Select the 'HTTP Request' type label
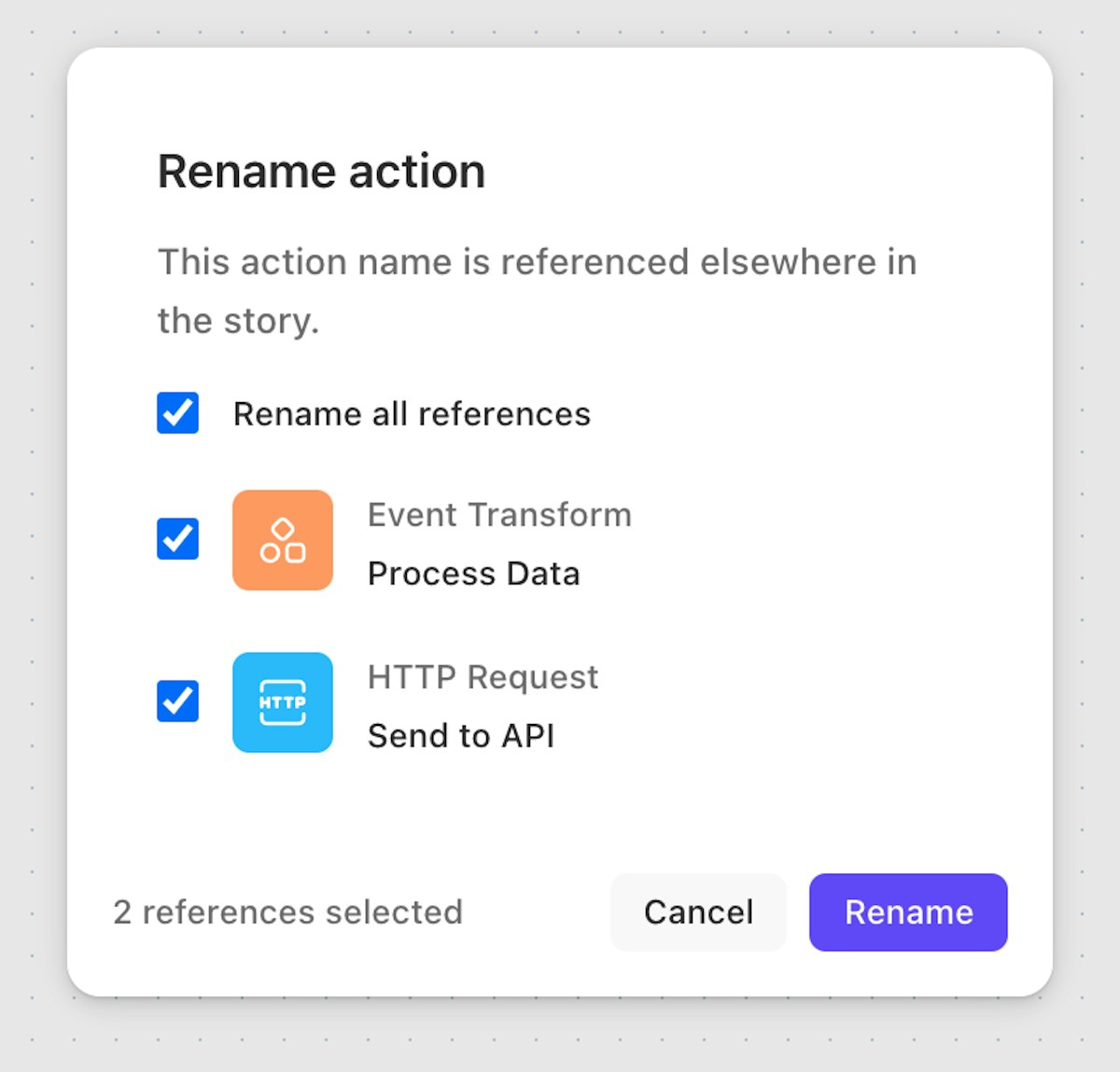This screenshot has height=1072, width=1120. (x=483, y=677)
